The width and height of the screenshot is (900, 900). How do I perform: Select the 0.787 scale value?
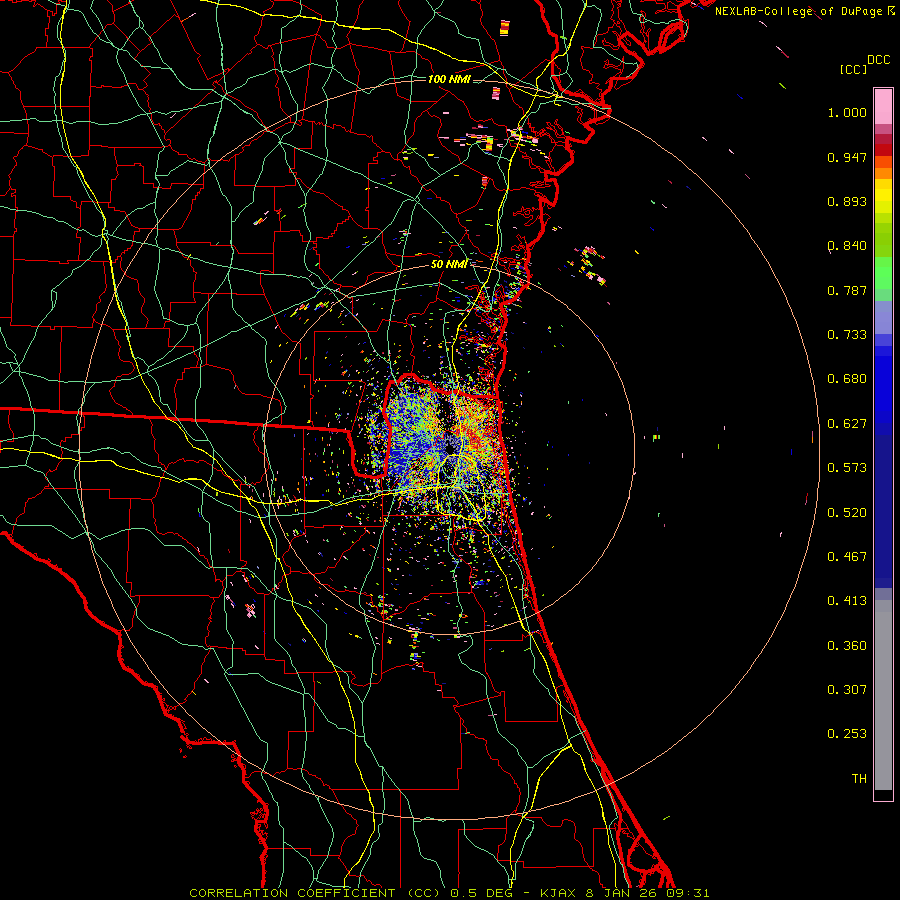(x=847, y=290)
